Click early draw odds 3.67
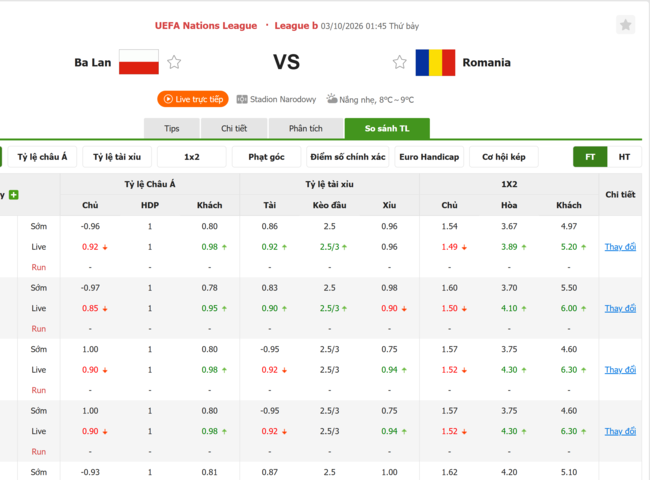This screenshot has width=650, height=480. pyautogui.click(x=509, y=226)
